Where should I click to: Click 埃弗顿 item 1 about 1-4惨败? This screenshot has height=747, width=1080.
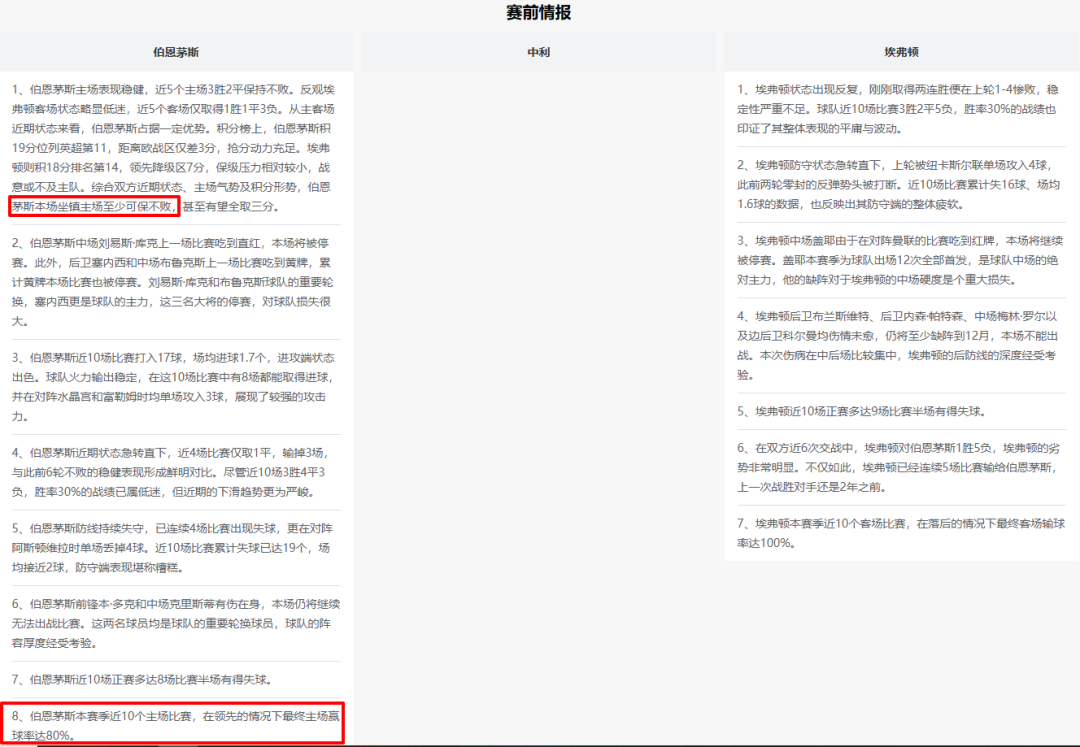901,109
